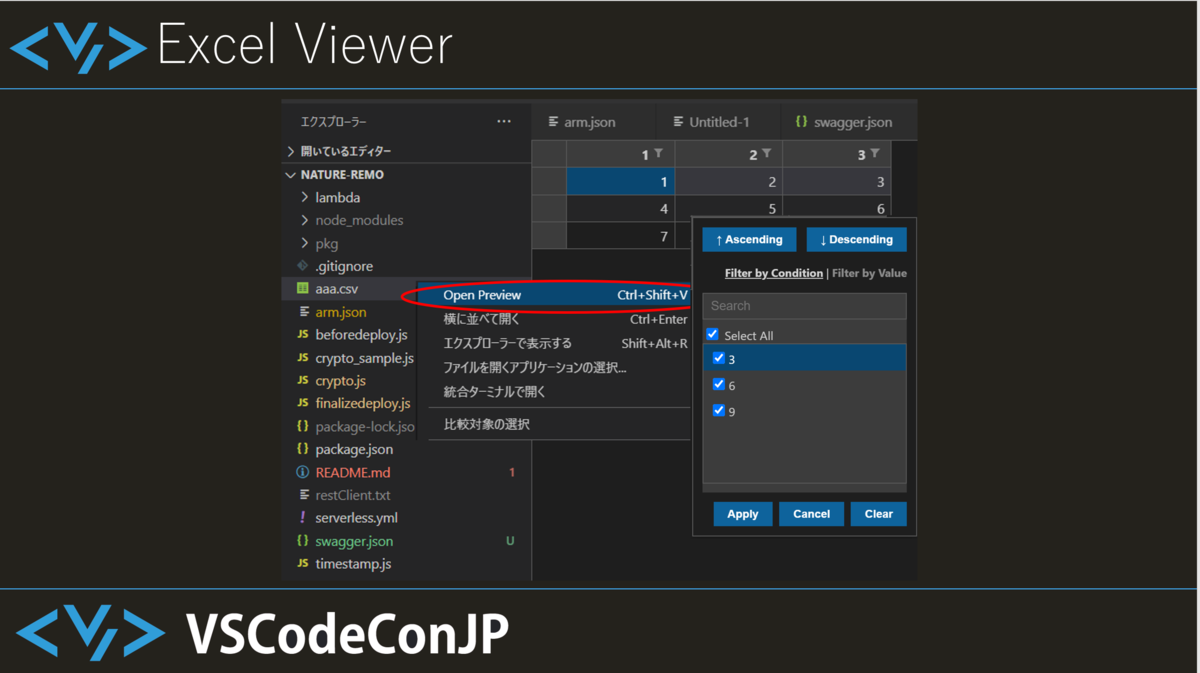Open restClient.txt in the file tree
The image size is (1200, 673).
coord(352,495)
